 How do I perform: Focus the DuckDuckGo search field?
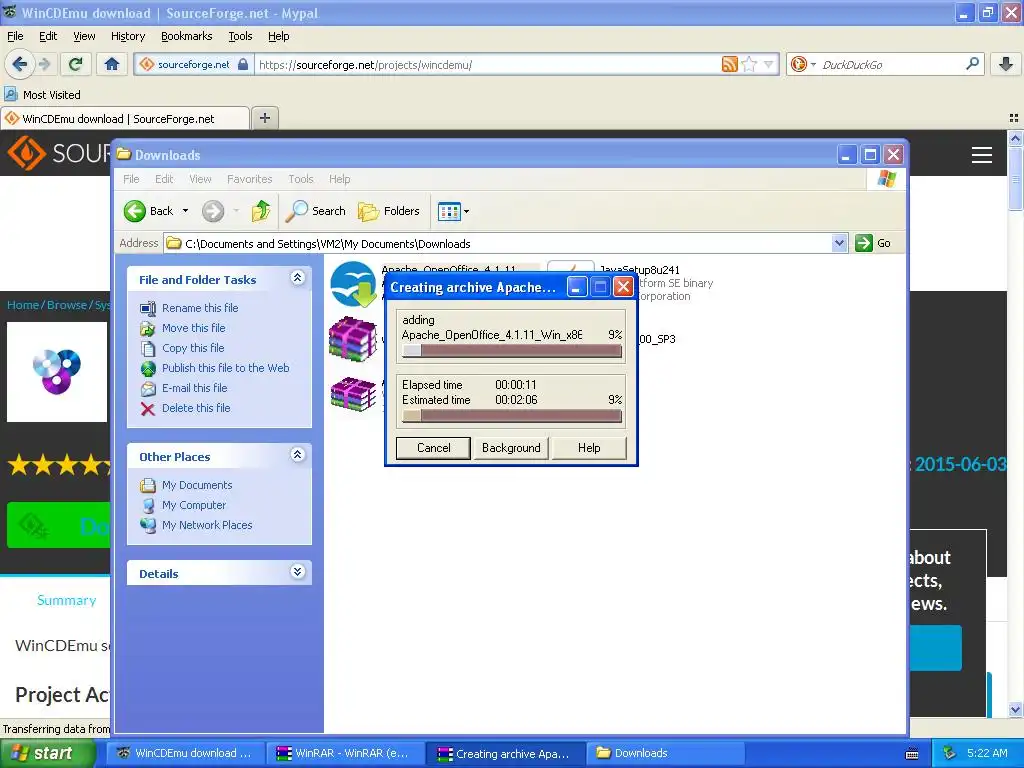point(891,64)
